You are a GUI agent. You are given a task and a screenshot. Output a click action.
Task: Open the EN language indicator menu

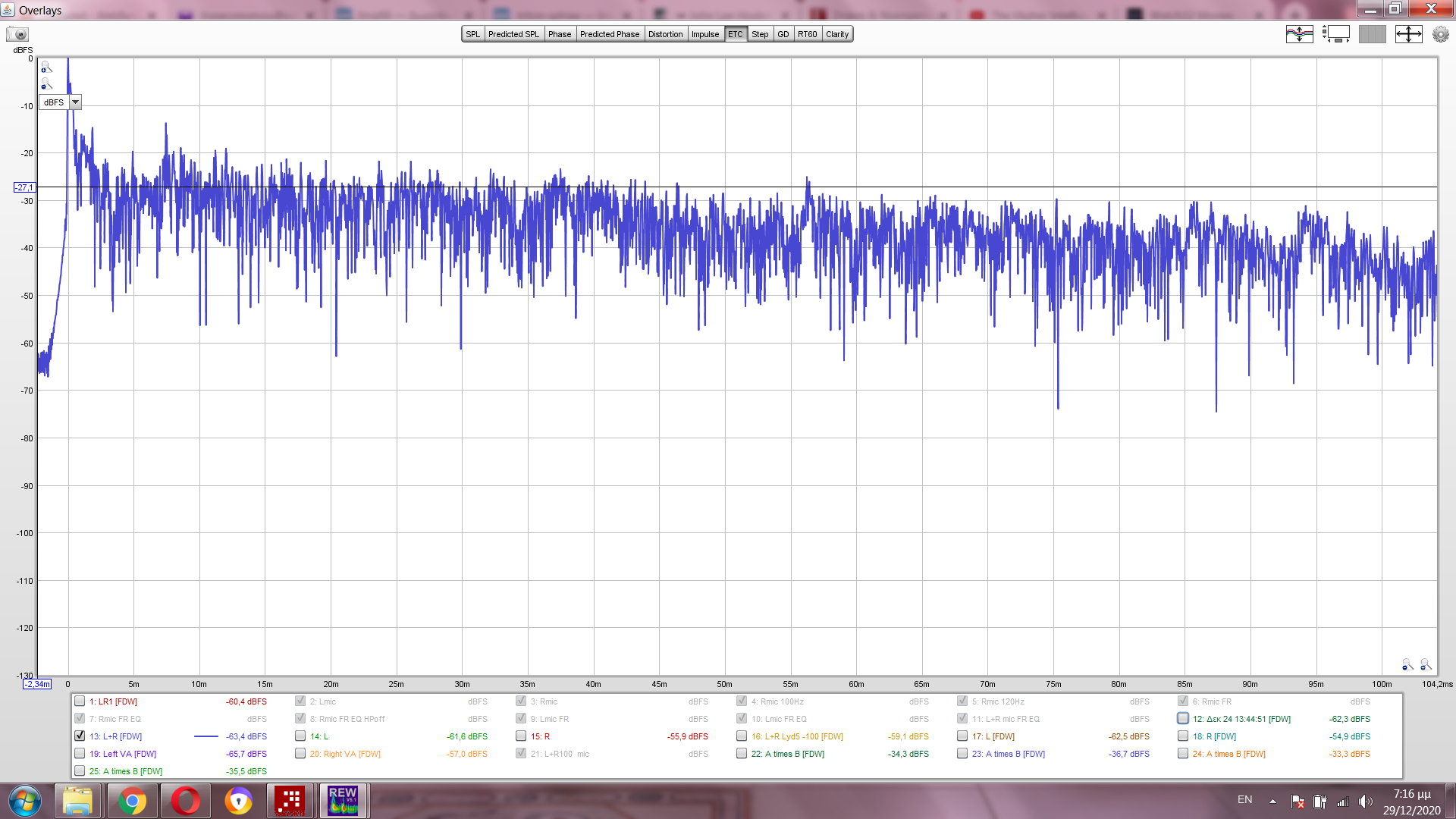pyautogui.click(x=1244, y=800)
